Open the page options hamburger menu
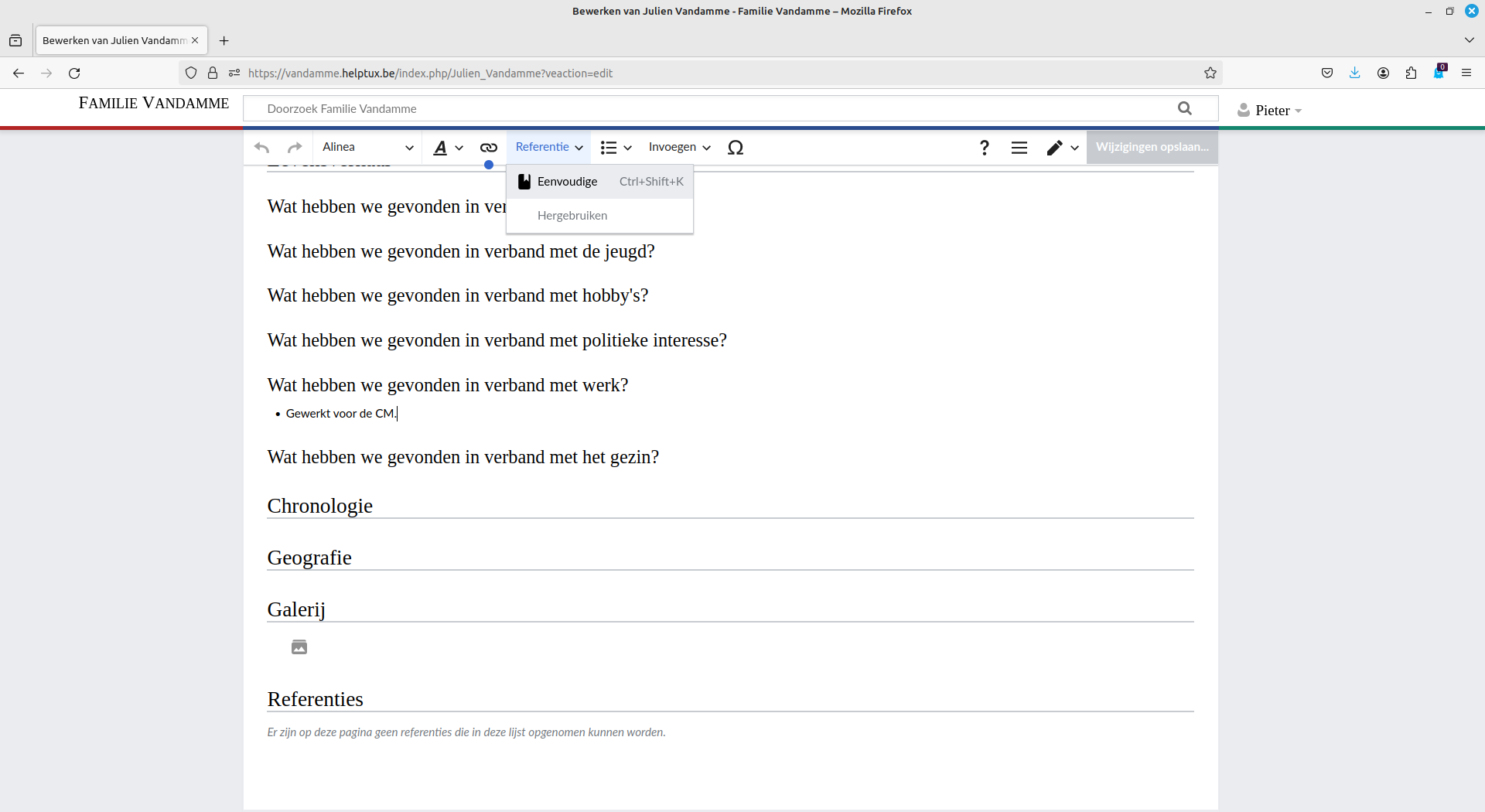1485x812 pixels. tap(1019, 147)
